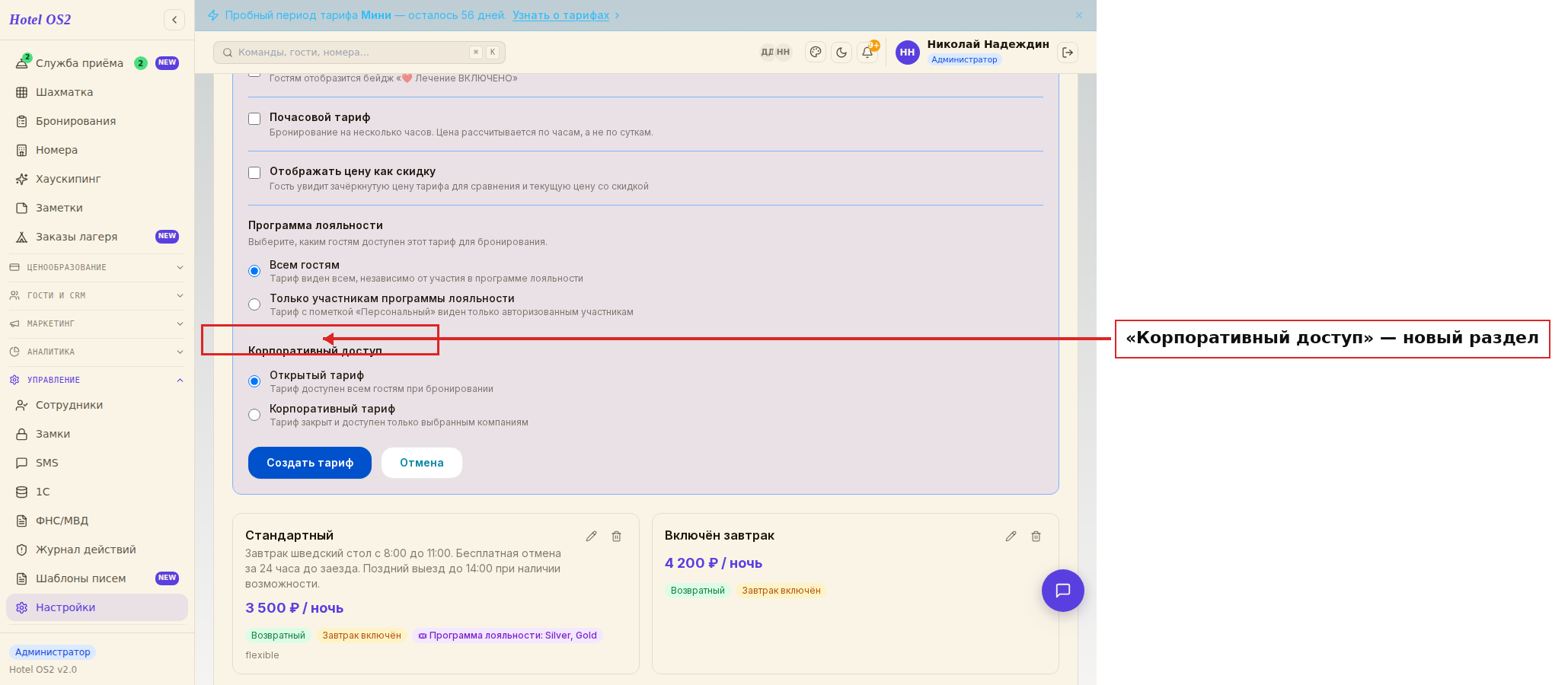Screen dimensions: 1568x685
Task: Open notifications bell icon
Action: 867,53
